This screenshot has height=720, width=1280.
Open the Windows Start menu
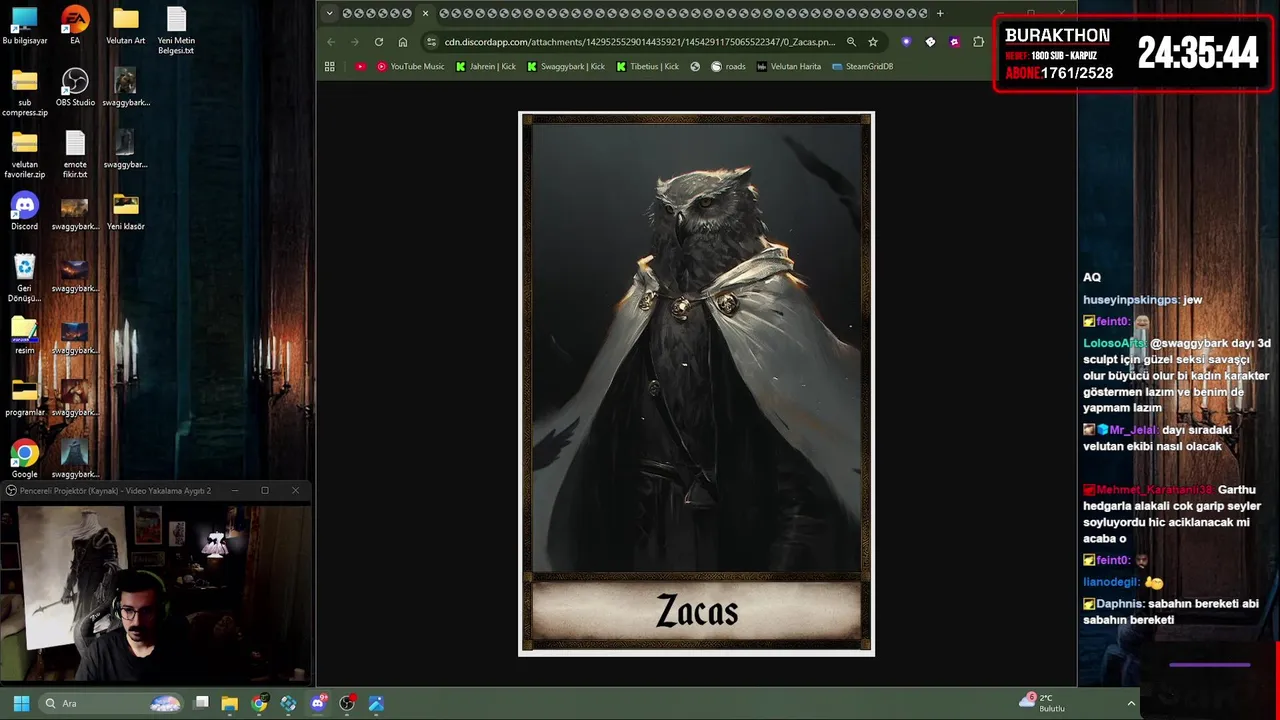(x=21, y=703)
